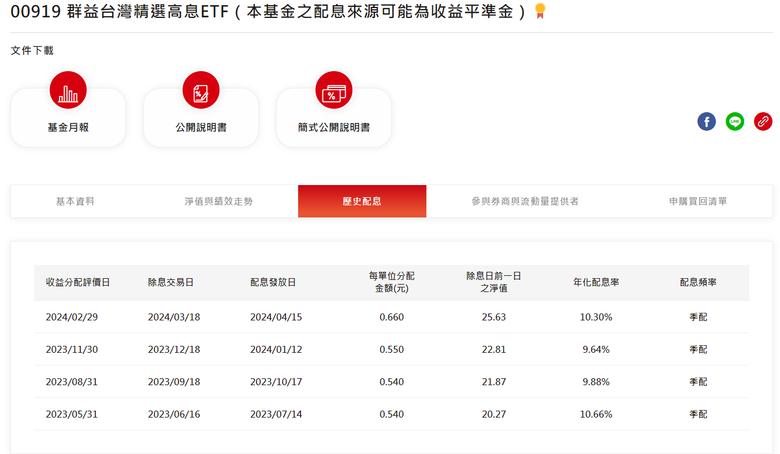Click payout date 2024/04/15
This screenshot has width=780, height=454.
276,317
